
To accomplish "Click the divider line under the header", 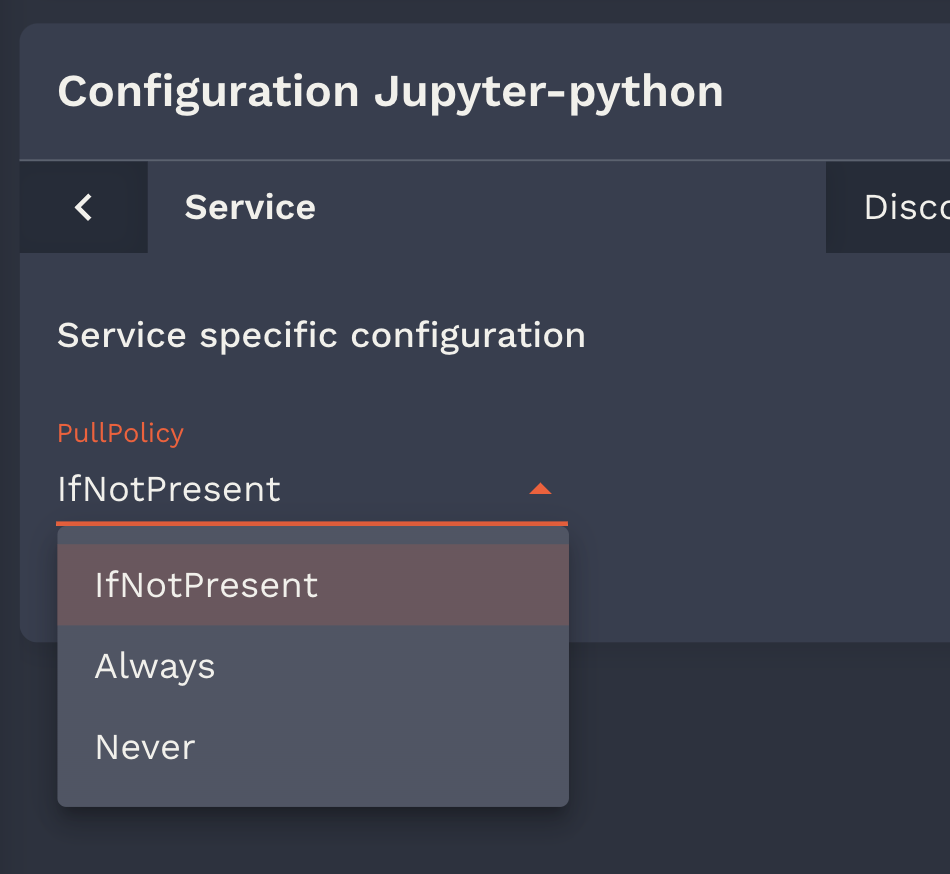I will 480,160.
